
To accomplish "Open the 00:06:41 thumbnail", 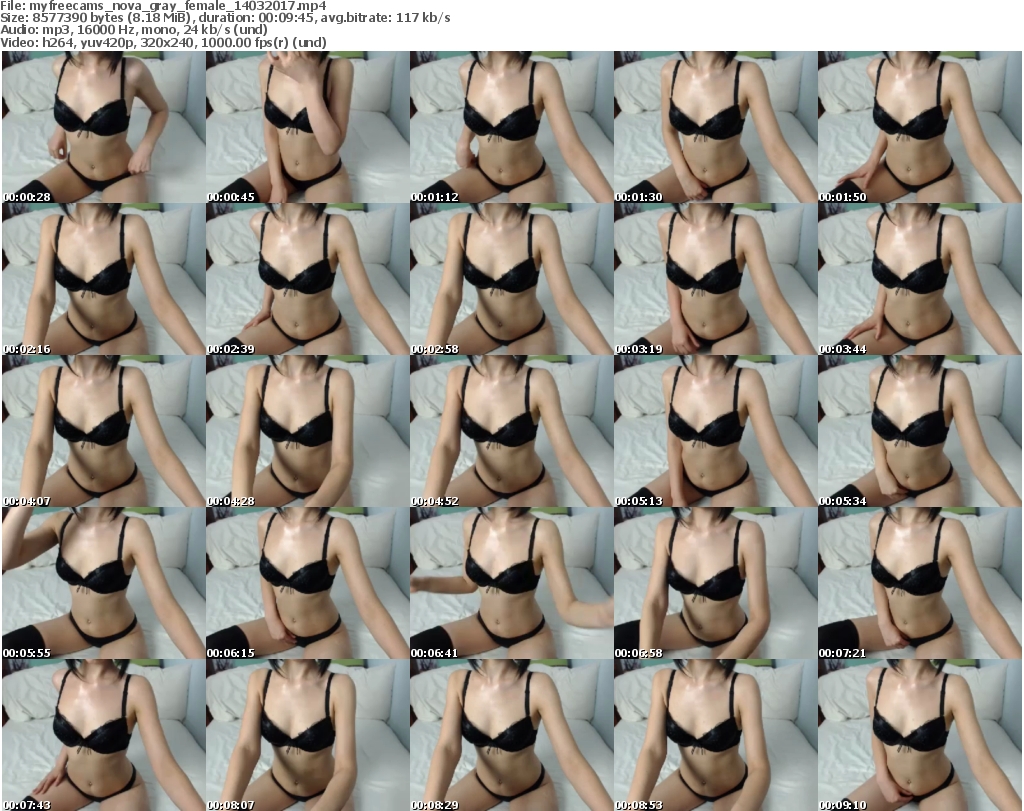I will click(511, 584).
